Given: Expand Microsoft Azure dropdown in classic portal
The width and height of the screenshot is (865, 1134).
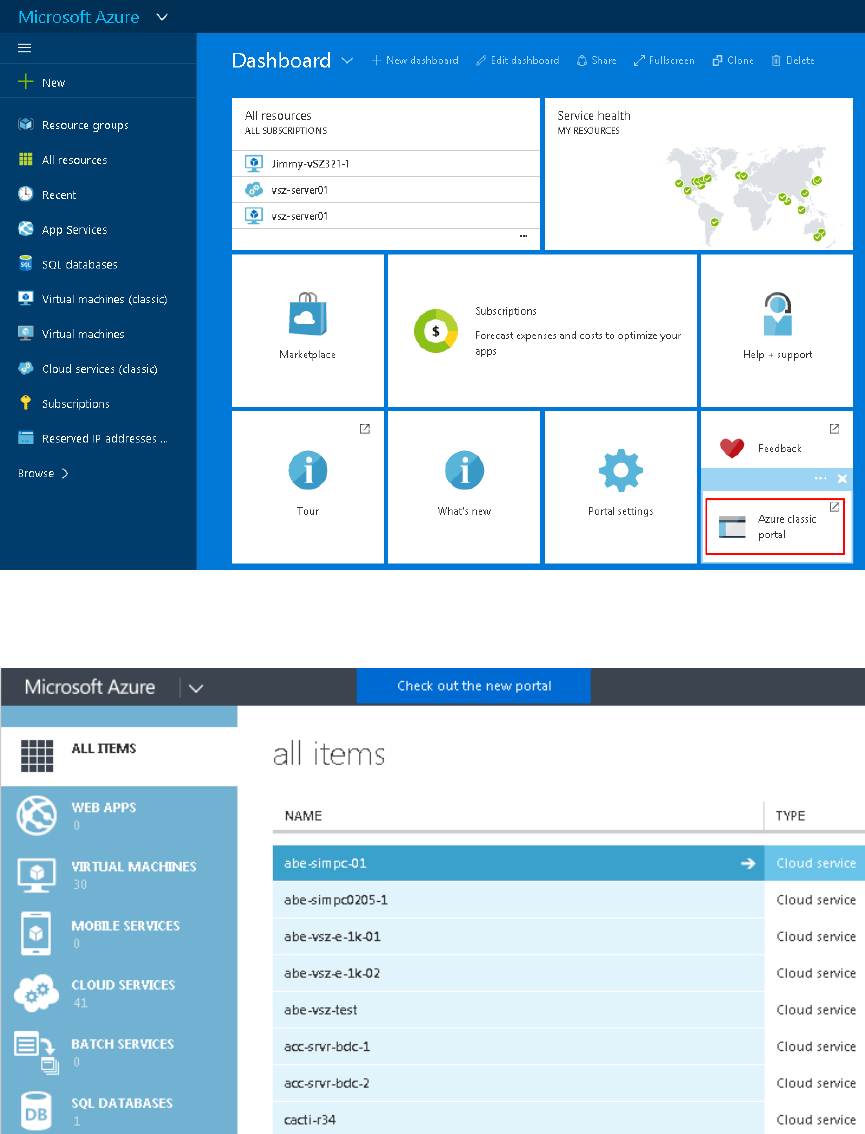Looking at the screenshot, I should [195, 688].
